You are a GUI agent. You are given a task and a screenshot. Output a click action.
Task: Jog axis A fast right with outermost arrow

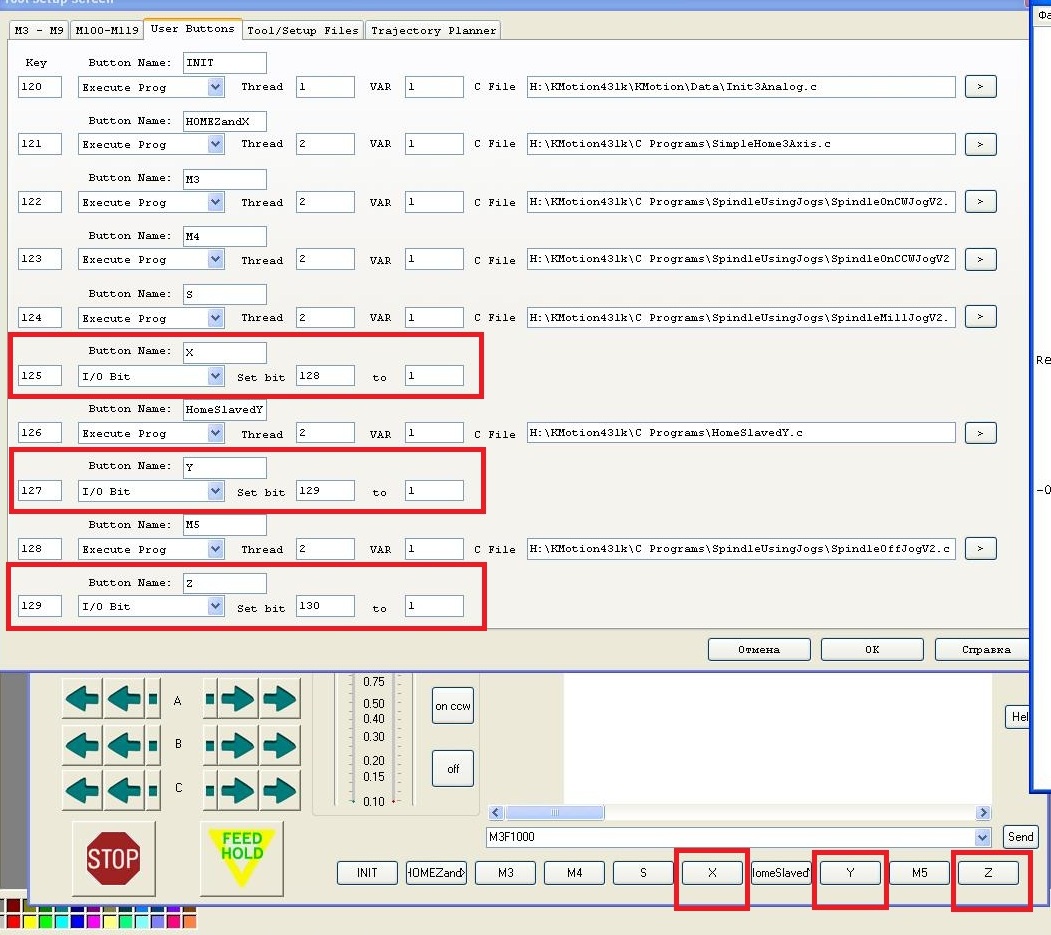(280, 699)
